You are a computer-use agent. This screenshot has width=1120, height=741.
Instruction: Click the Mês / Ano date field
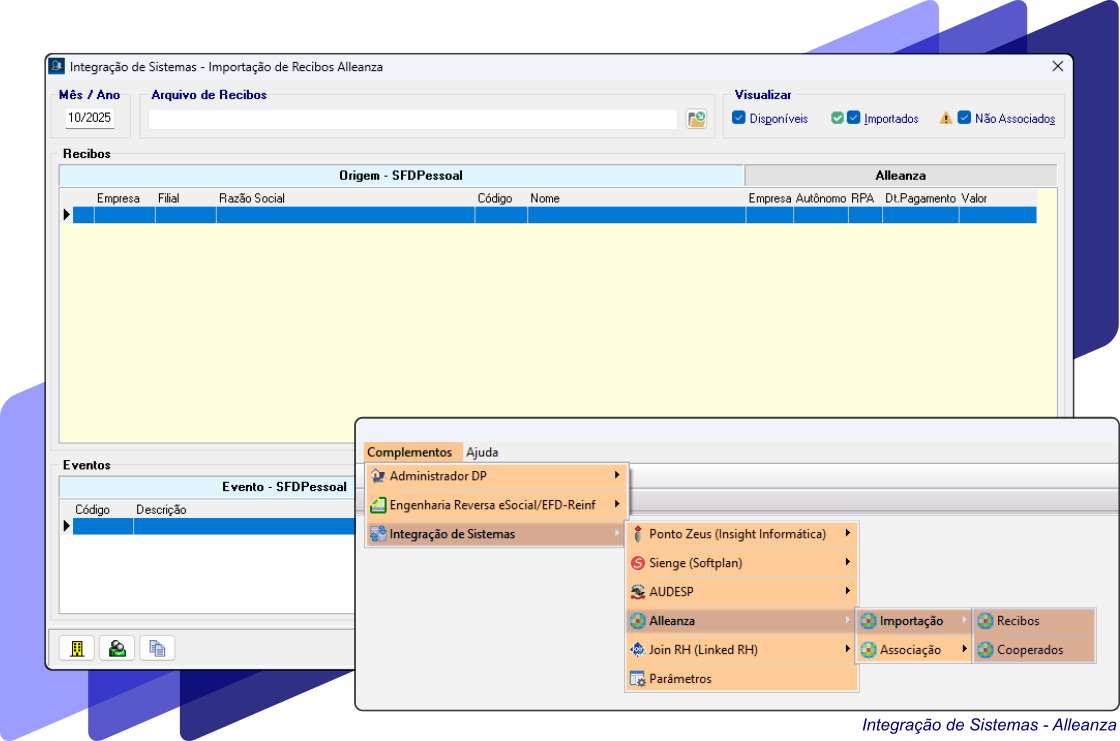pyautogui.click(x=90, y=118)
